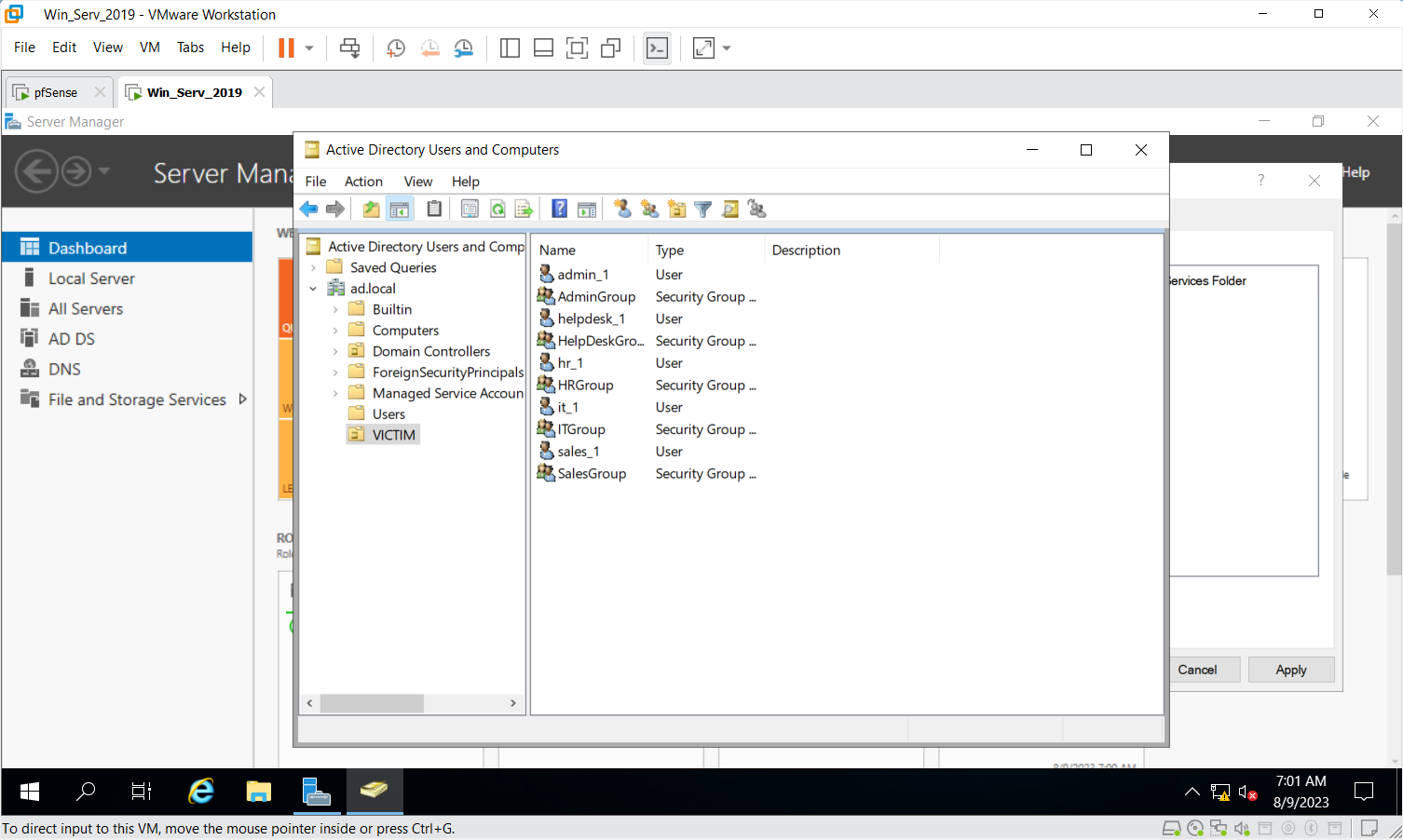Toggle the action pane icon
The width and height of the screenshot is (1403, 840).
[x=587, y=209]
